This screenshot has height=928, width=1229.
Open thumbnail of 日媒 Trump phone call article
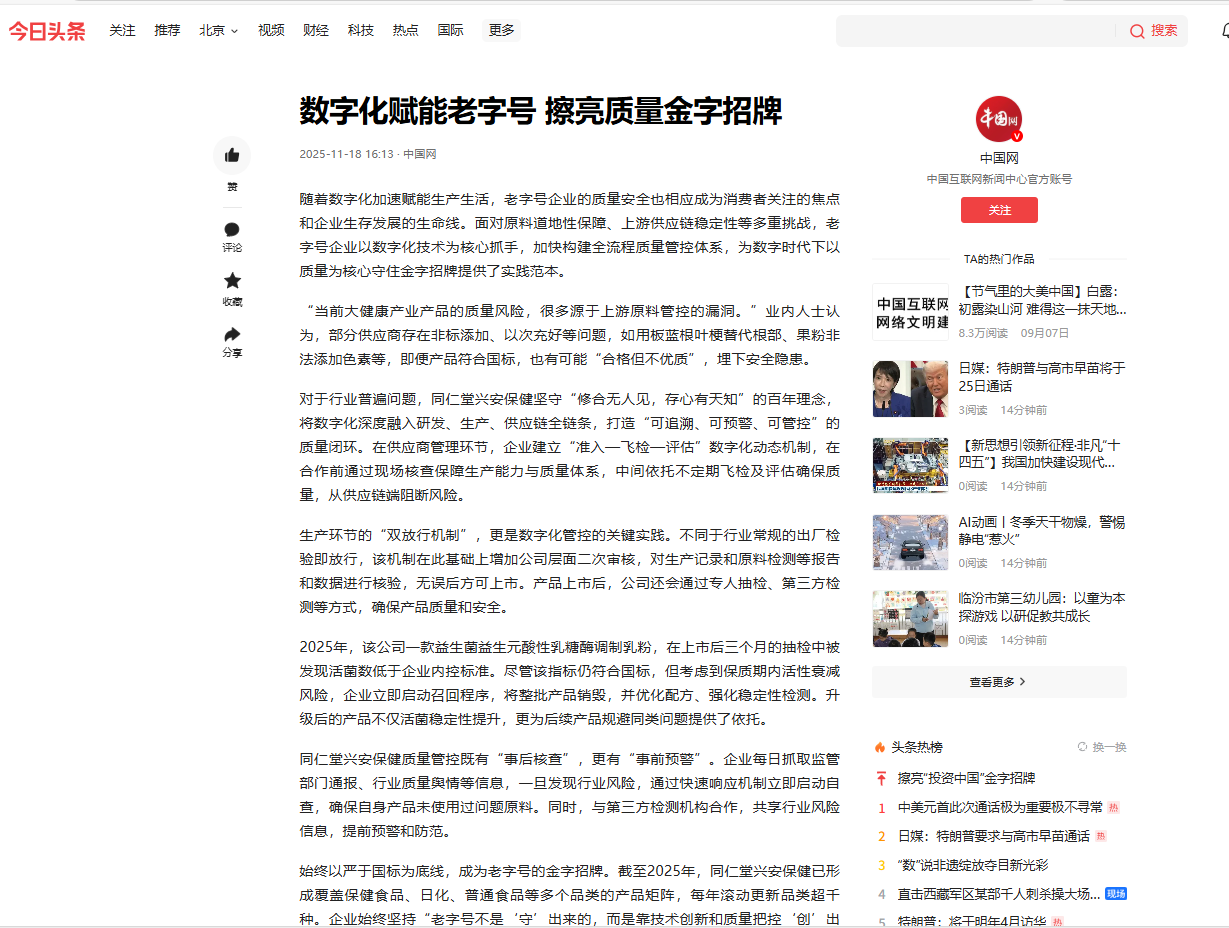(x=910, y=388)
